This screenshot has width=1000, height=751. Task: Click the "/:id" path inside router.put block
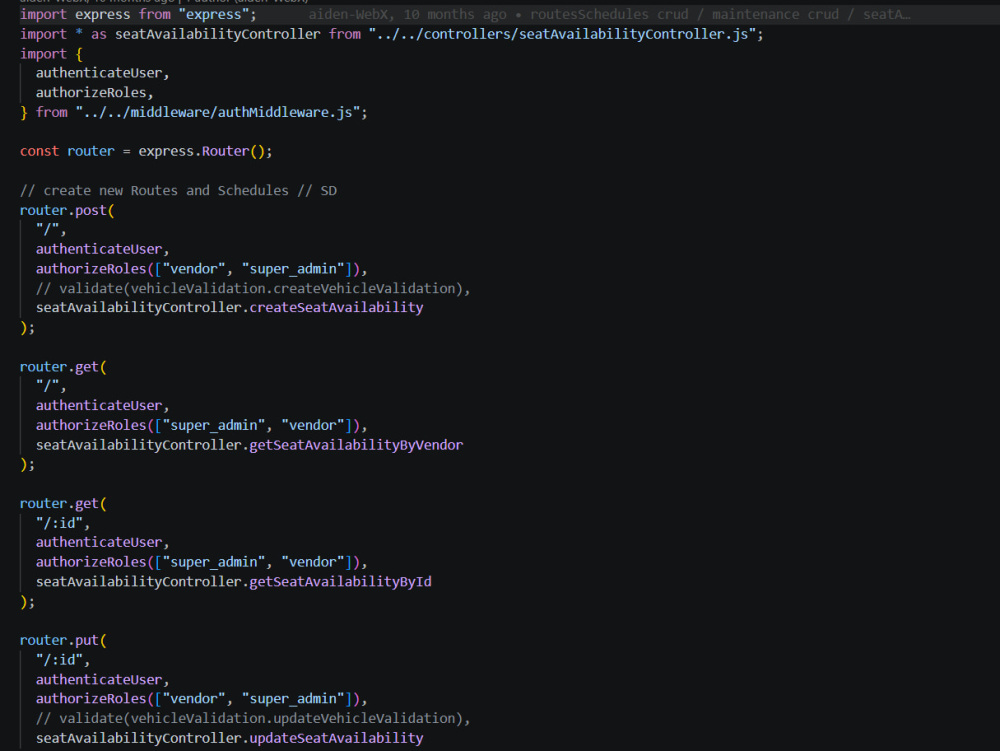tap(59, 660)
